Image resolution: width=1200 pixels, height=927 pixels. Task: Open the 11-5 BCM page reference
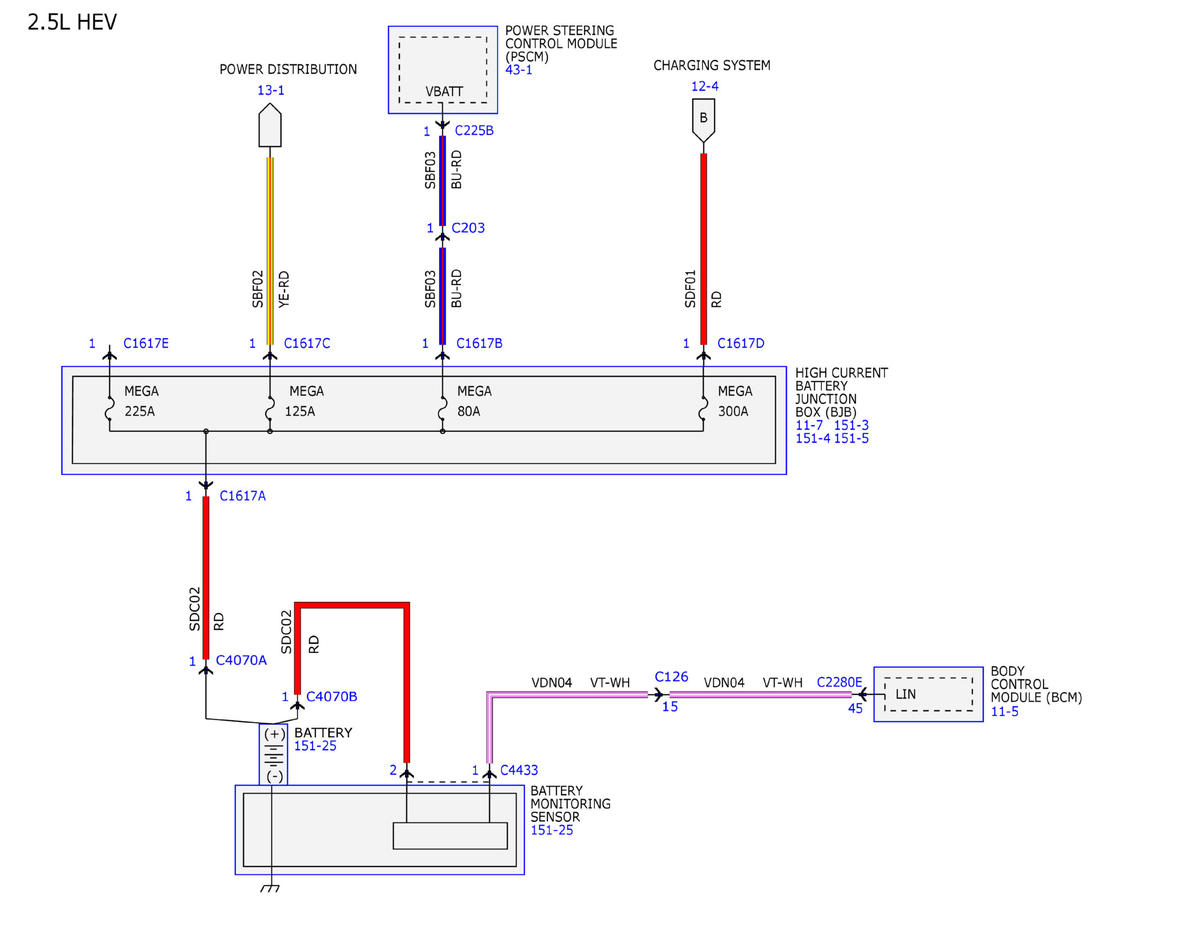point(1003,711)
